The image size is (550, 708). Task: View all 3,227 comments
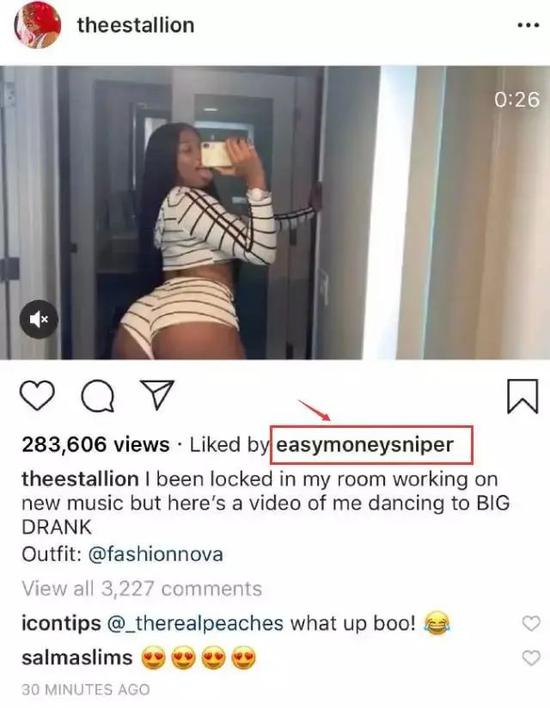[x=142, y=589]
